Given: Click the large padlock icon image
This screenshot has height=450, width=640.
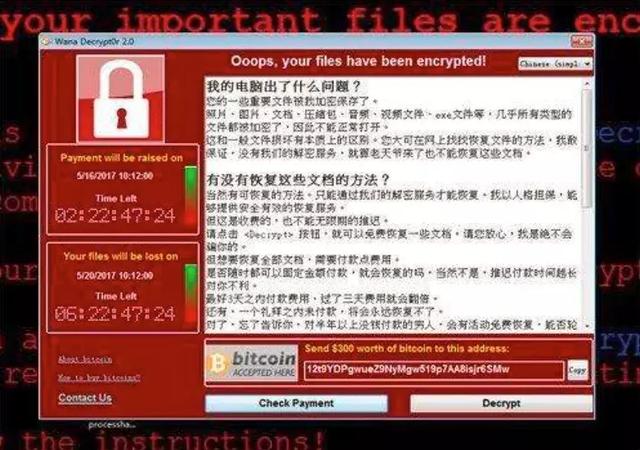Looking at the screenshot, I should pyautogui.click(x=121, y=98).
